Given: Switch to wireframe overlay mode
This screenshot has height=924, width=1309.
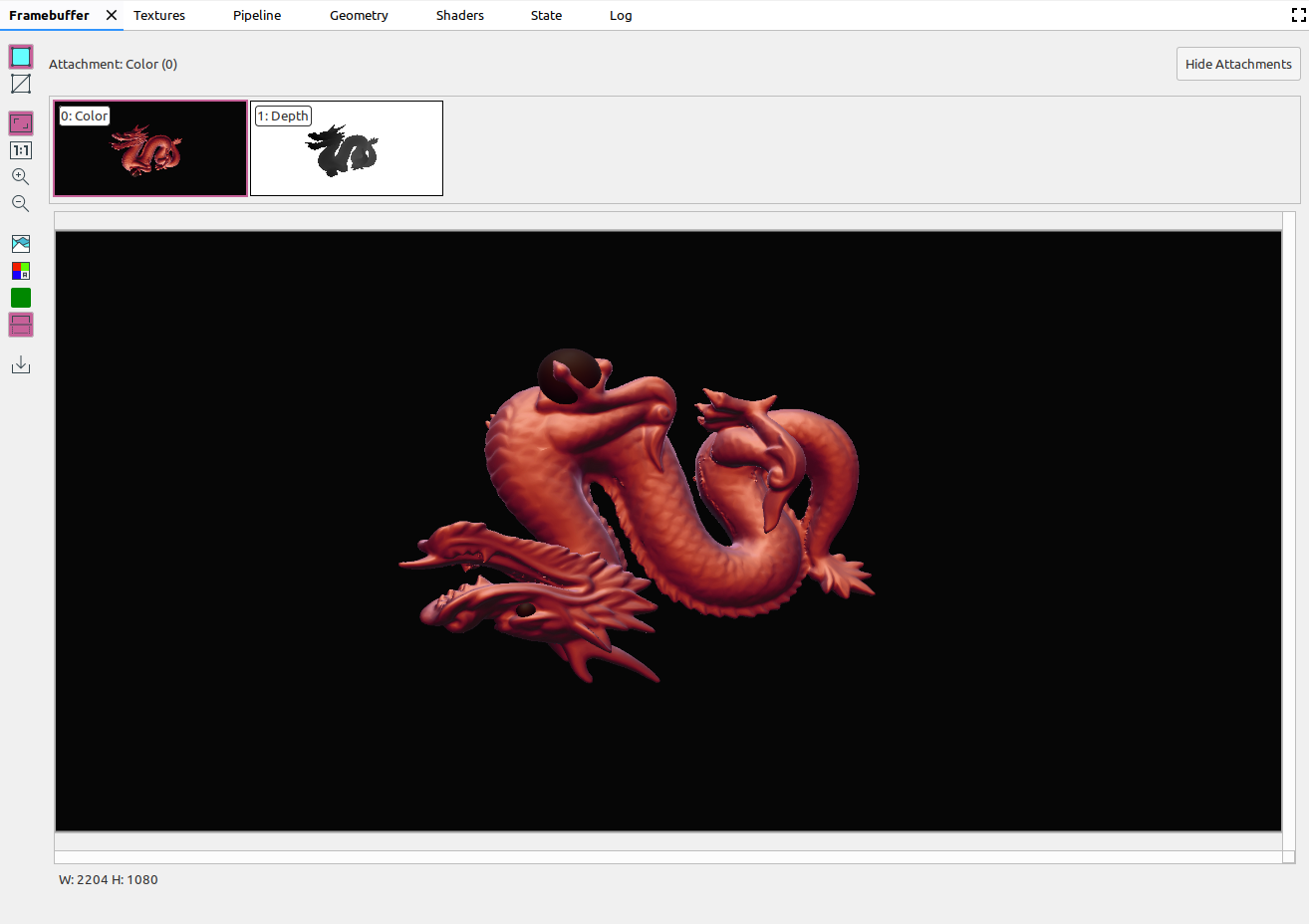Looking at the screenshot, I should click(21, 84).
